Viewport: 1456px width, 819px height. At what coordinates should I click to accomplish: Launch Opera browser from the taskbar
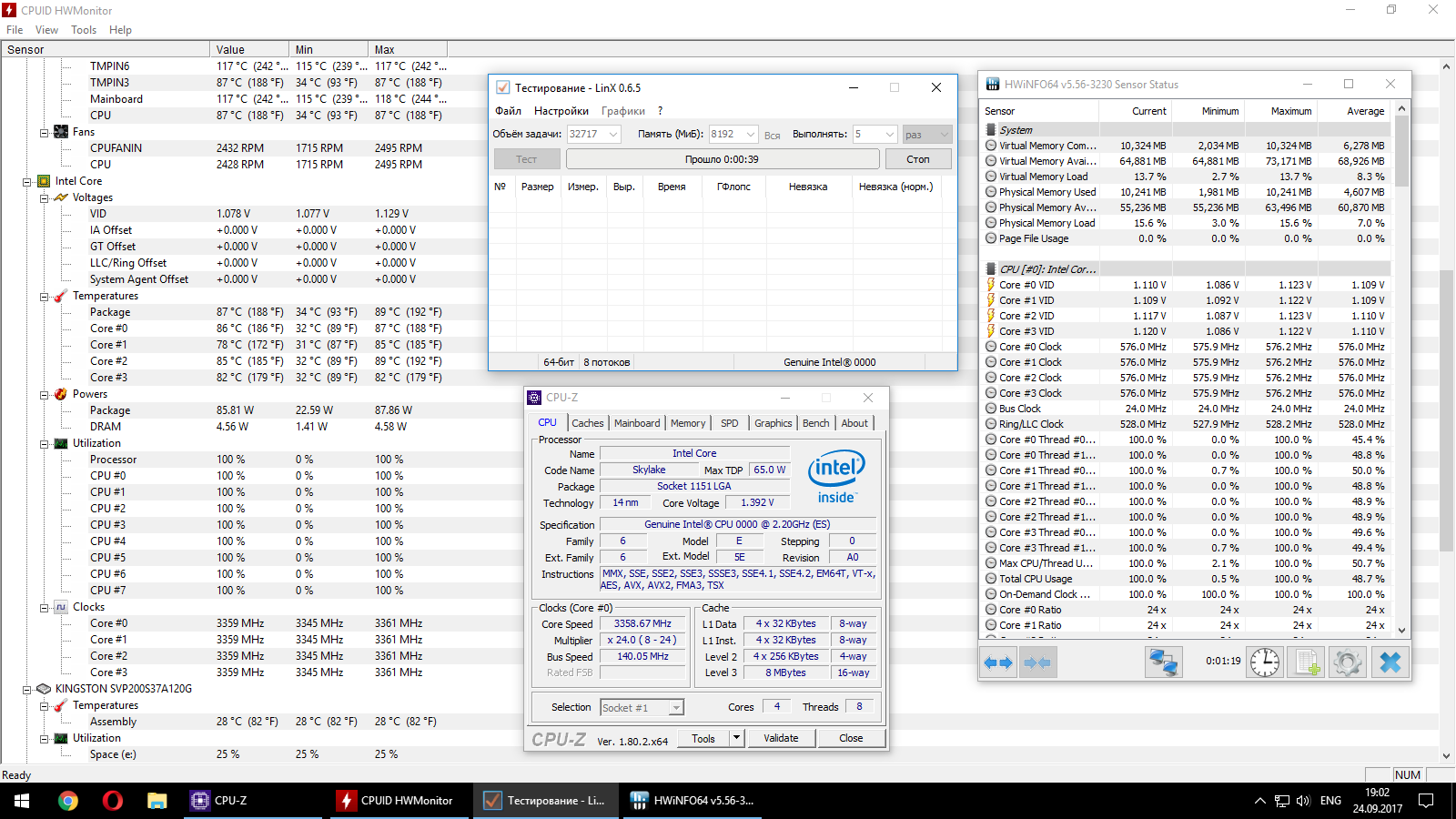pyautogui.click(x=113, y=801)
